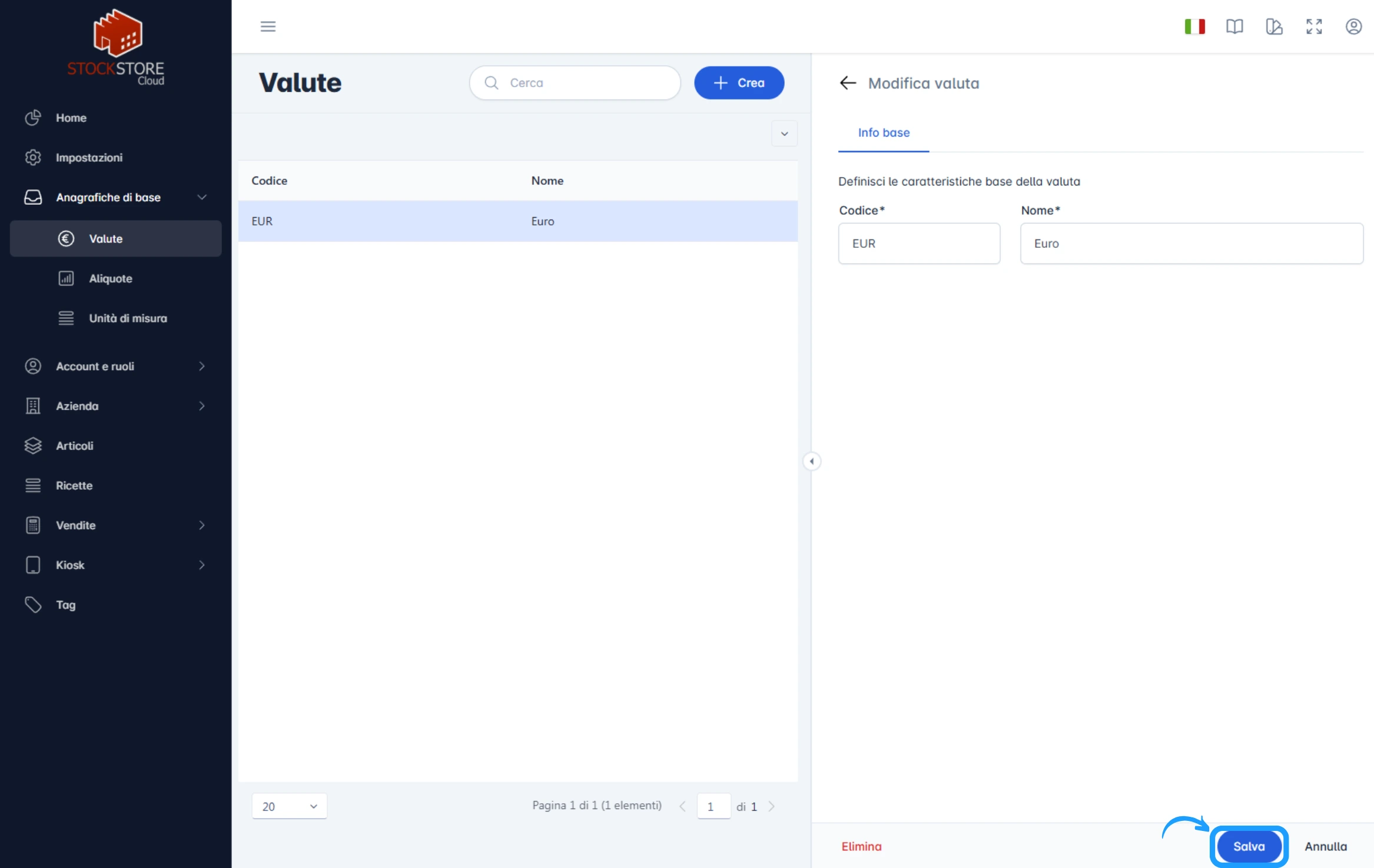Click the Codice input field

[919, 244]
